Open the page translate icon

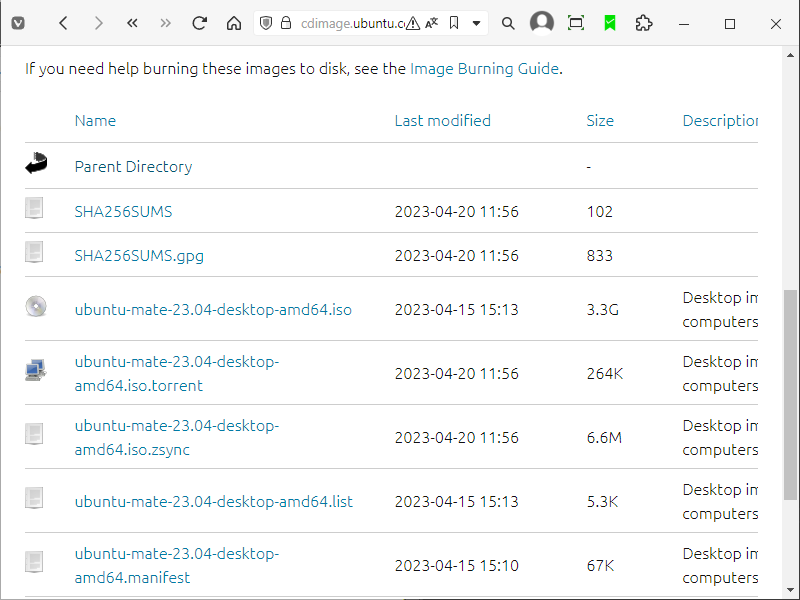(x=432, y=23)
